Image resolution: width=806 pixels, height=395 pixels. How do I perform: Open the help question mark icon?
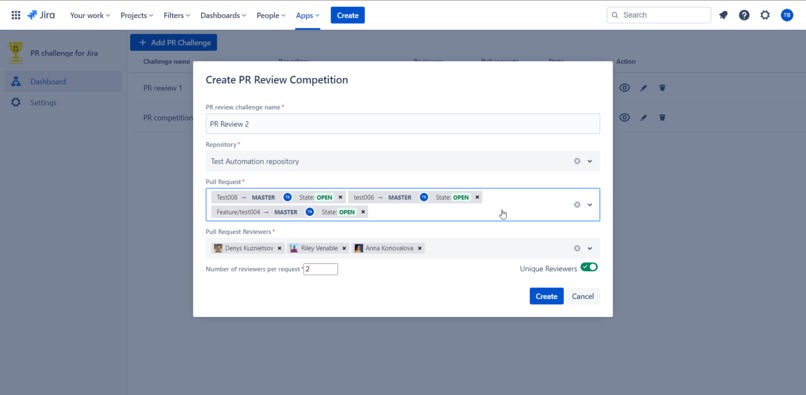click(744, 15)
